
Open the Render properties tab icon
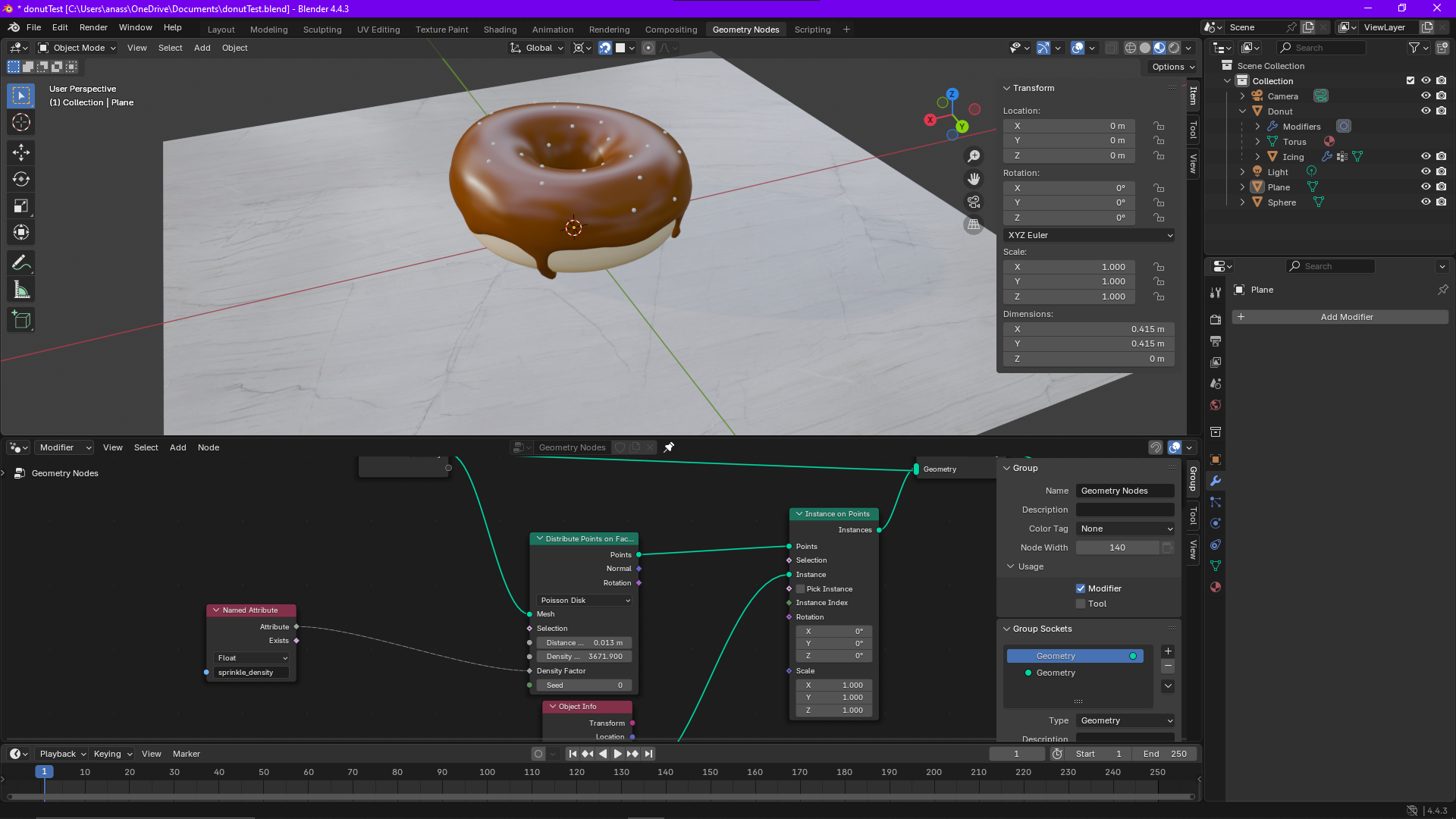point(1216,319)
